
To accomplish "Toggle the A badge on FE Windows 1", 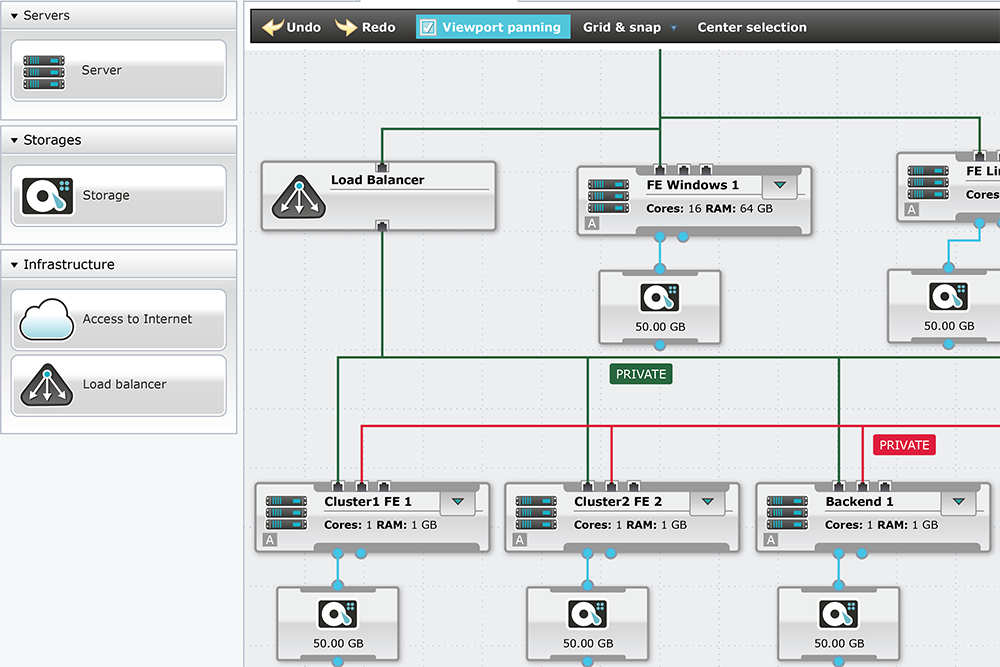I will coord(592,224).
